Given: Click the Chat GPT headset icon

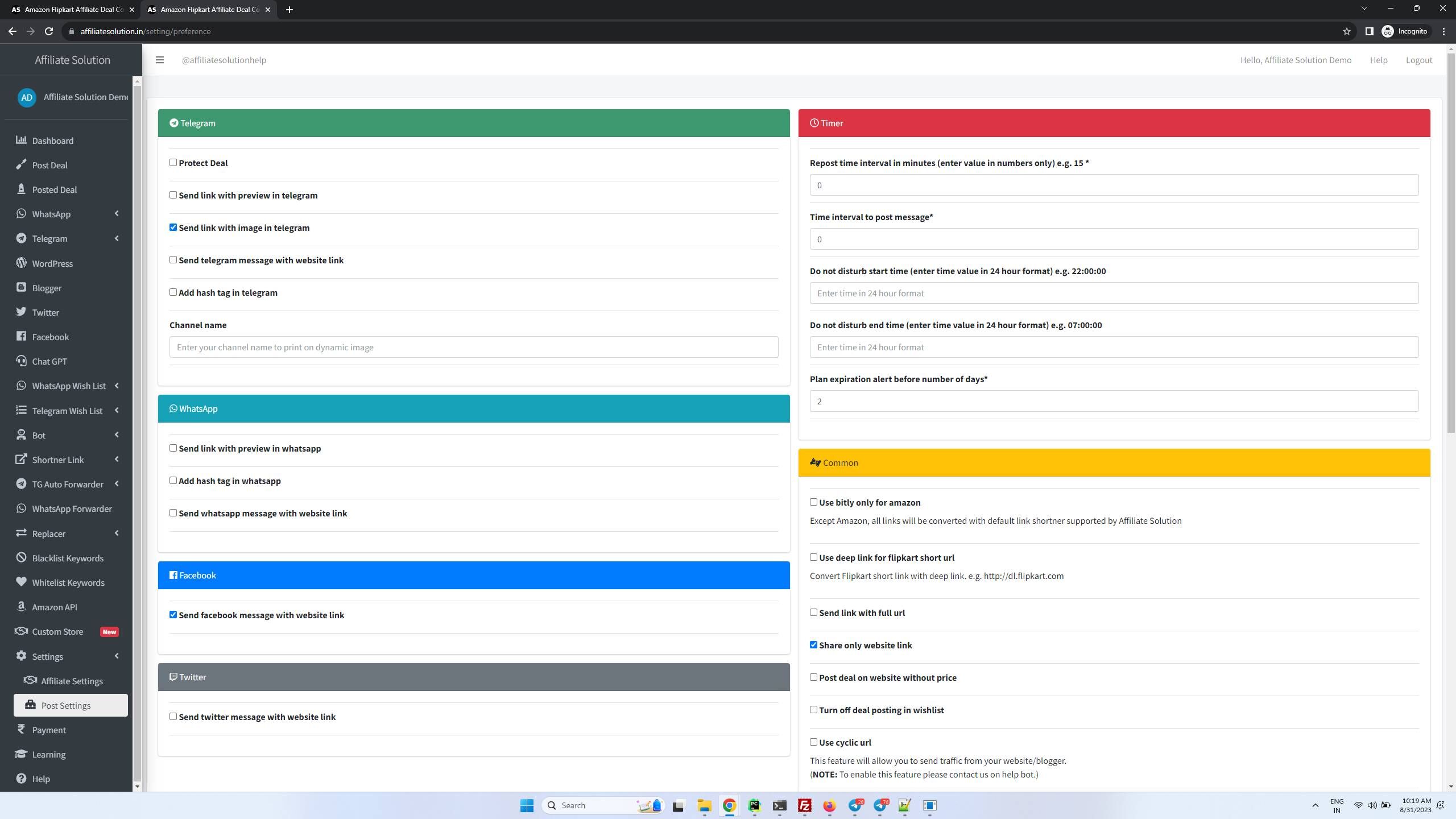Looking at the screenshot, I should pyautogui.click(x=21, y=361).
